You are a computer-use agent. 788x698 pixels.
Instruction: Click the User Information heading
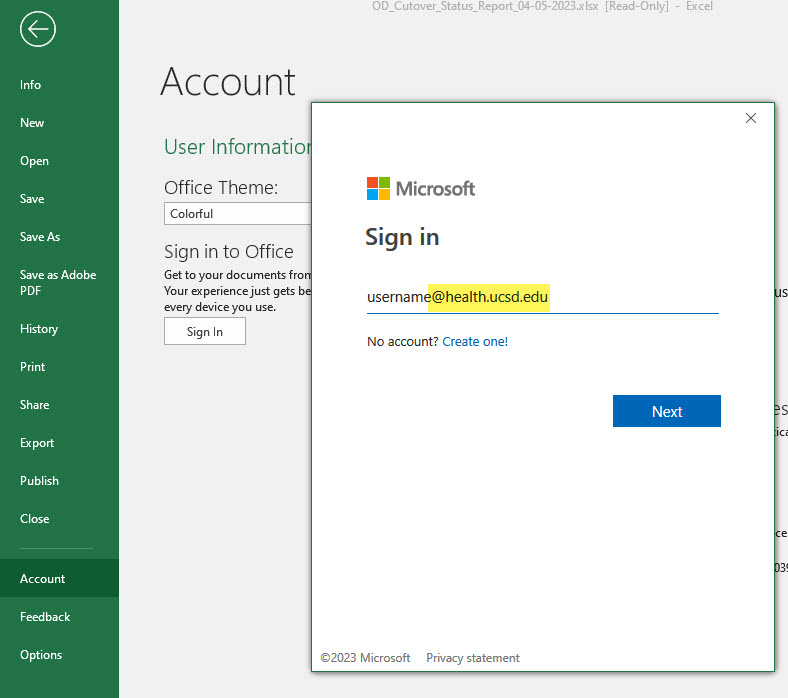click(x=238, y=147)
